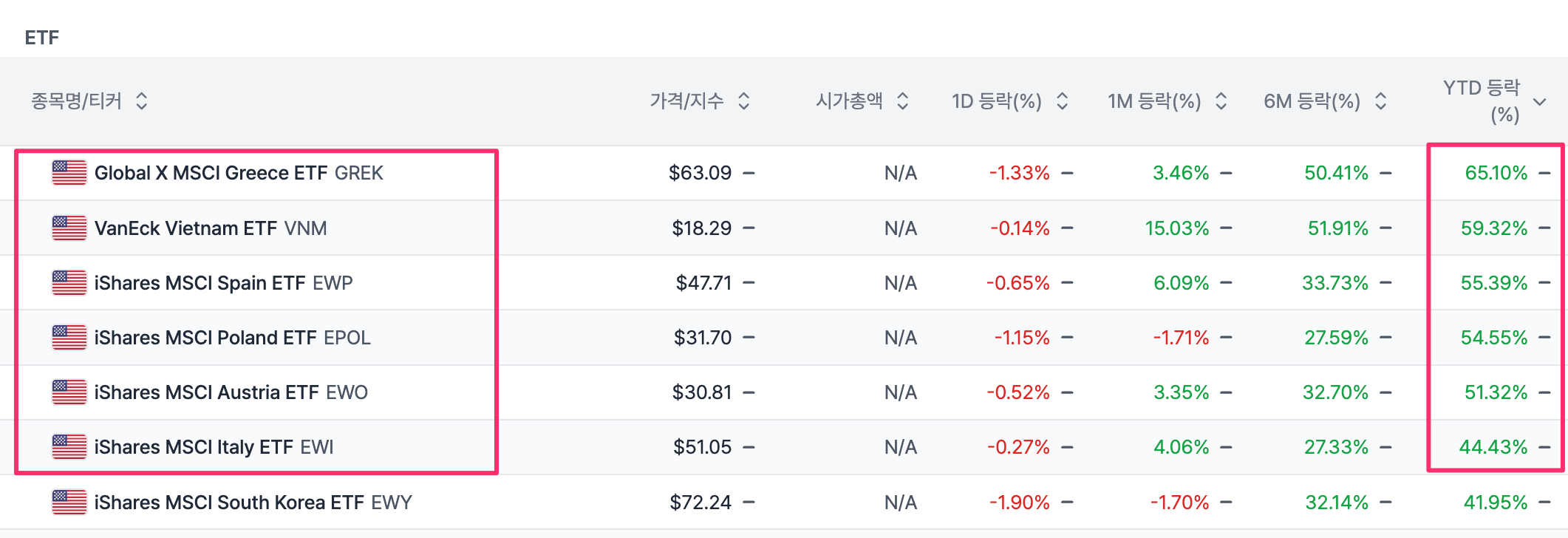Click the $18.29 price of VNM
Image resolution: width=1568 pixels, height=538 pixels.
(x=701, y=228)
